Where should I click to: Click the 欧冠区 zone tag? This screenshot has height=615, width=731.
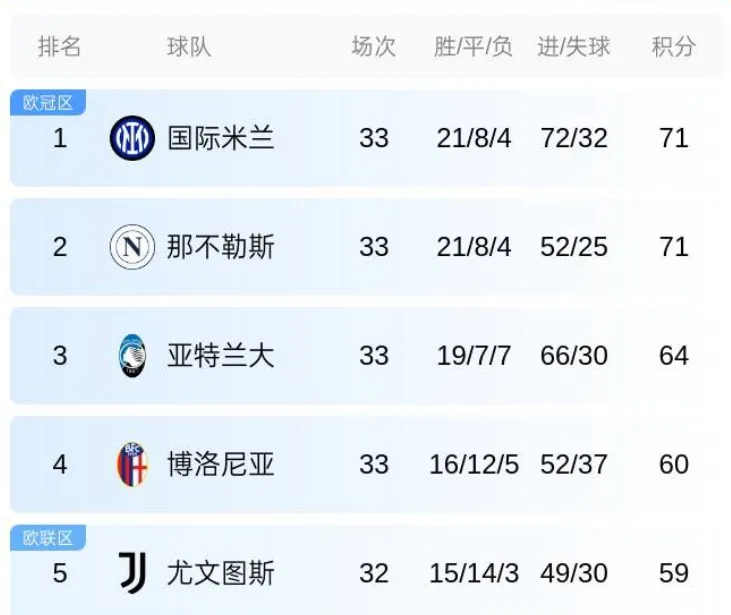click(48, 103)
